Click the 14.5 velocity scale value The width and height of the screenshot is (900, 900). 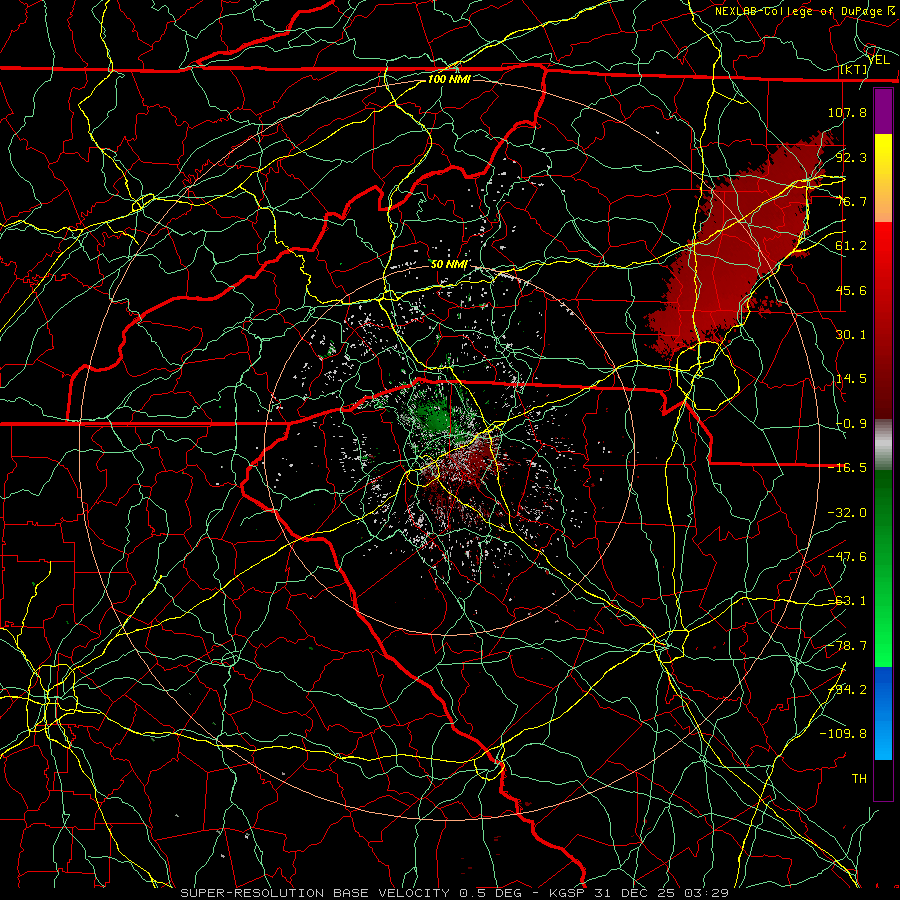click(851, 378)
